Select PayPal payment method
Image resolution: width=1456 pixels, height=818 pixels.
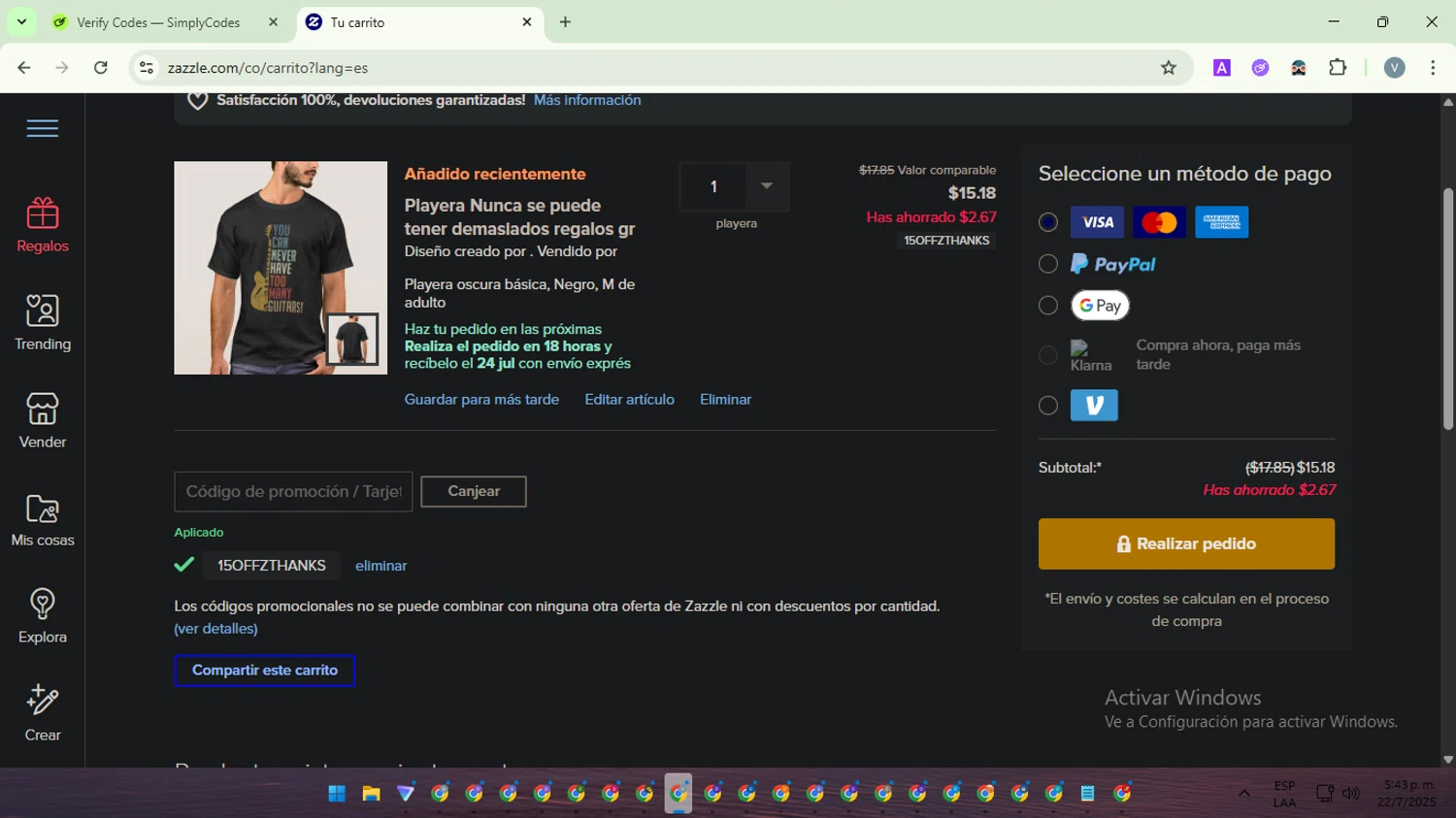pos(1048,264)
